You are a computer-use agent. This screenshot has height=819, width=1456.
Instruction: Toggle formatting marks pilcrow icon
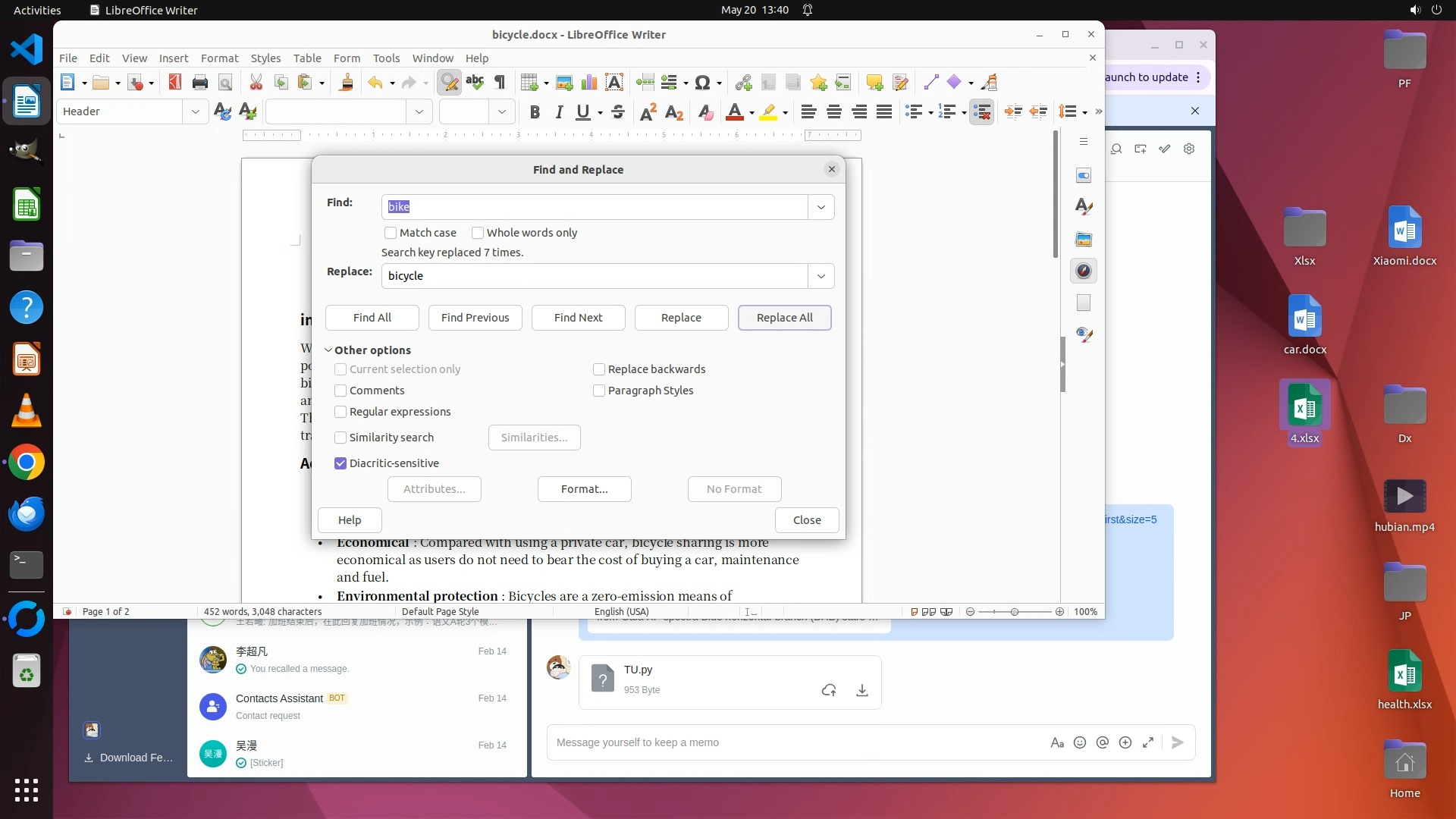click(x=500, y=83)
